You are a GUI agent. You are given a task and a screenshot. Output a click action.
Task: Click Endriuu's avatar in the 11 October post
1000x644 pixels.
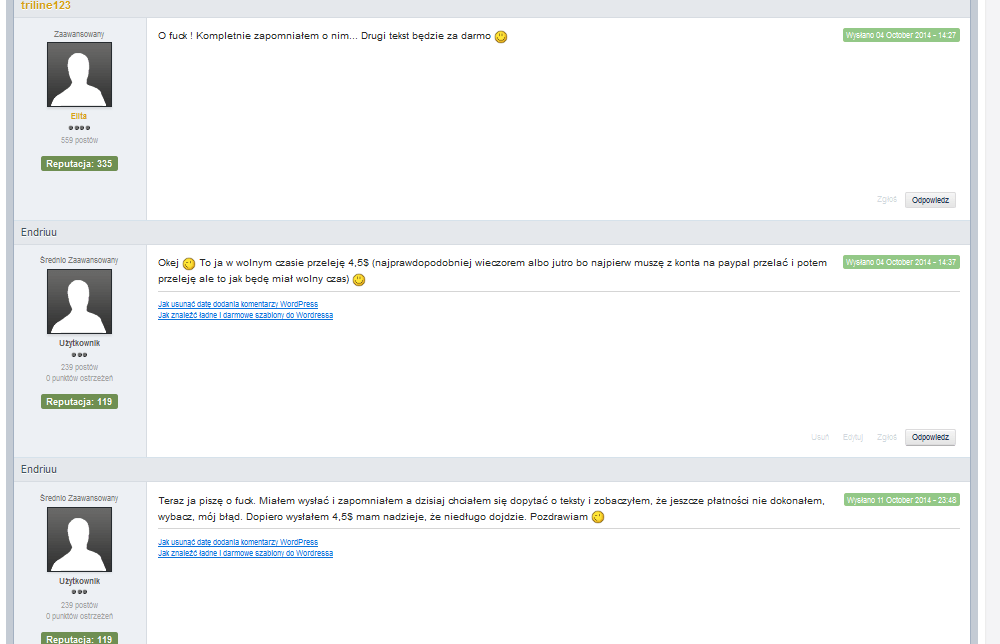[79, 539]
